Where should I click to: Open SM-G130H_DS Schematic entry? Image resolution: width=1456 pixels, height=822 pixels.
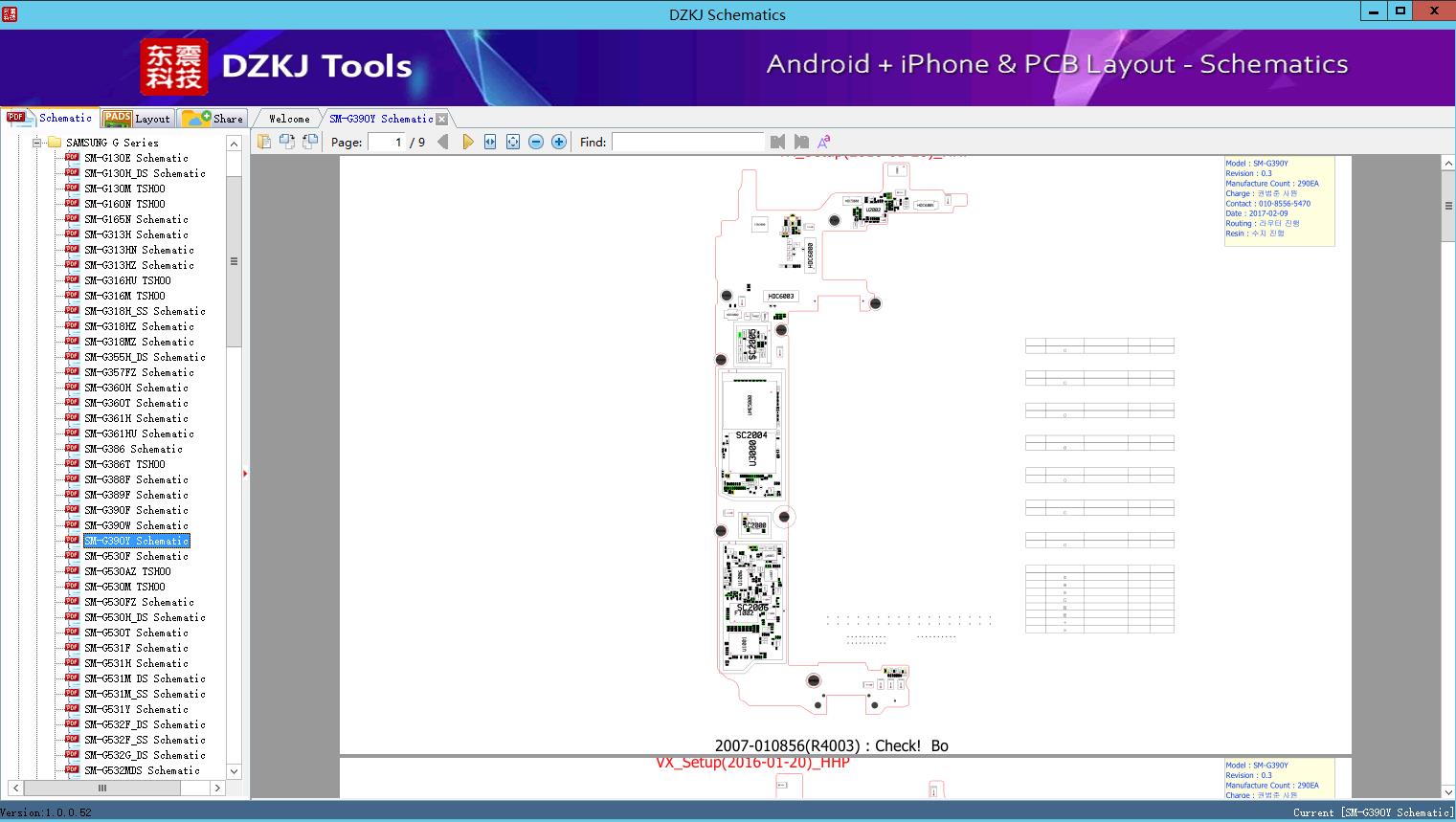pyautogui.click(x=145, y=173)
